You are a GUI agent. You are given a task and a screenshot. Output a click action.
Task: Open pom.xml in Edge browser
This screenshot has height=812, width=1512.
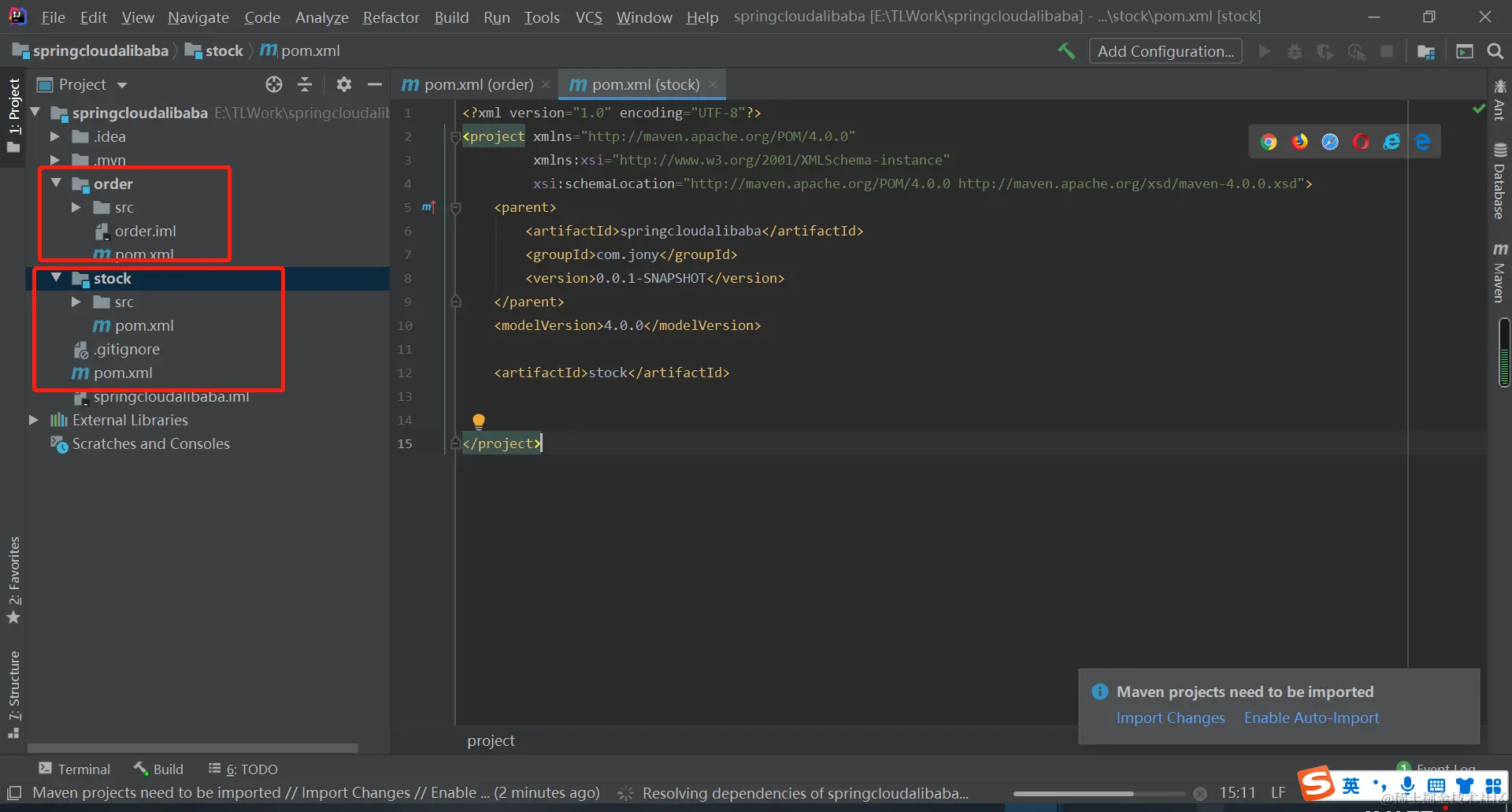pos(1422,142)
